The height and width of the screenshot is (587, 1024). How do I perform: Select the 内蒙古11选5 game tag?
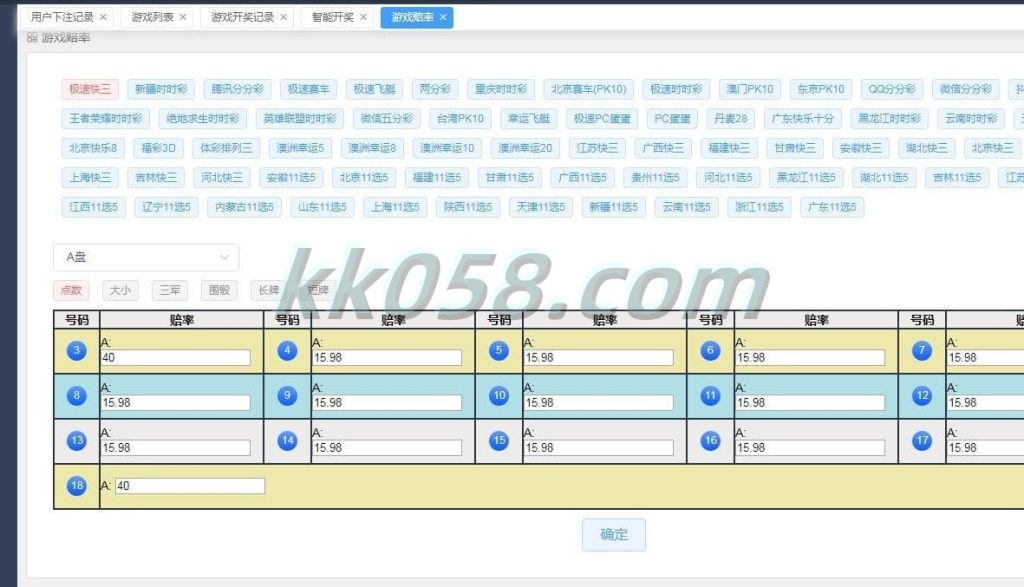point(244,207)
